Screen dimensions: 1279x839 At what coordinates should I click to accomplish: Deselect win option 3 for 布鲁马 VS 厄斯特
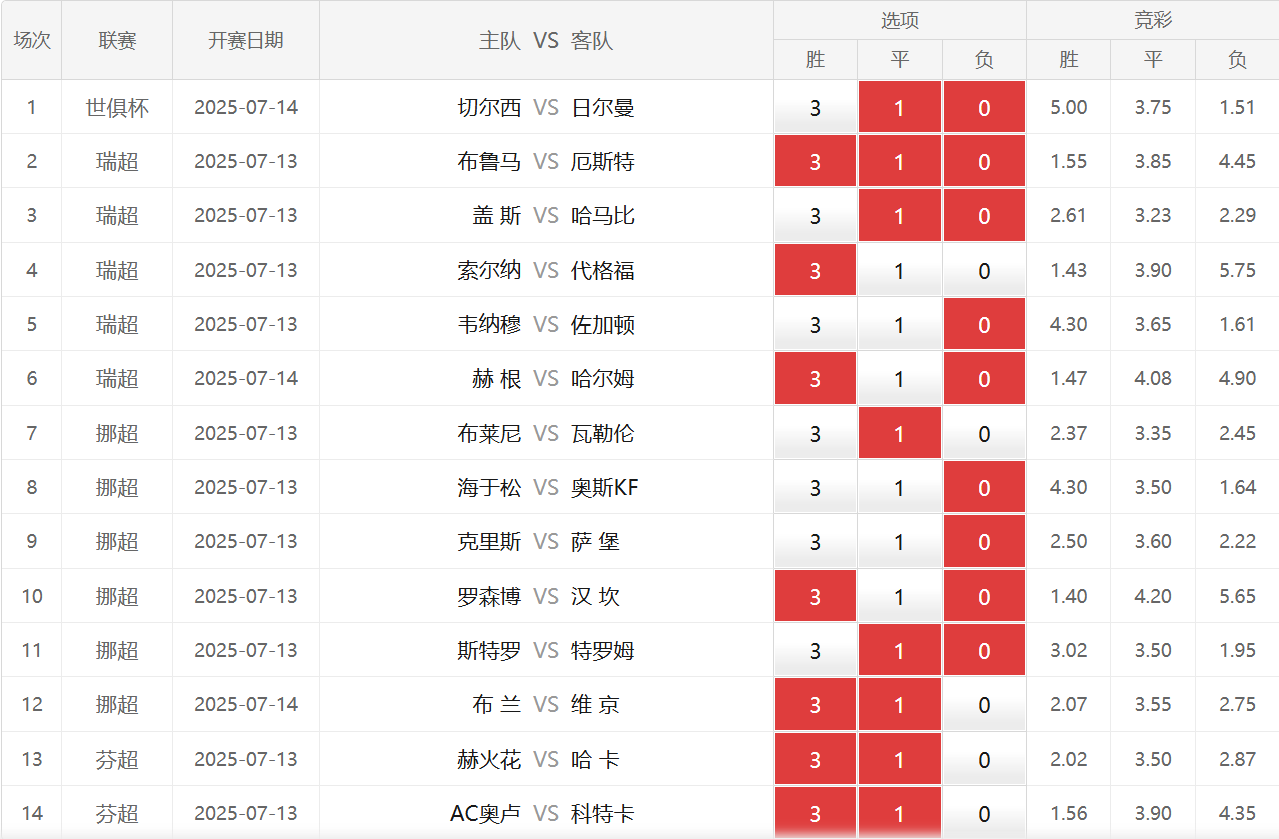pyautogui.click(x=815, y=161)
